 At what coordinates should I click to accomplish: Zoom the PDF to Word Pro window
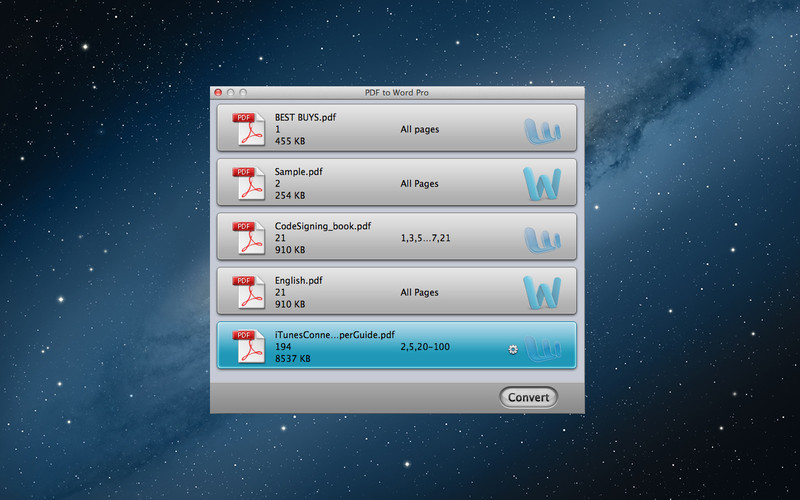click(243, 92)
